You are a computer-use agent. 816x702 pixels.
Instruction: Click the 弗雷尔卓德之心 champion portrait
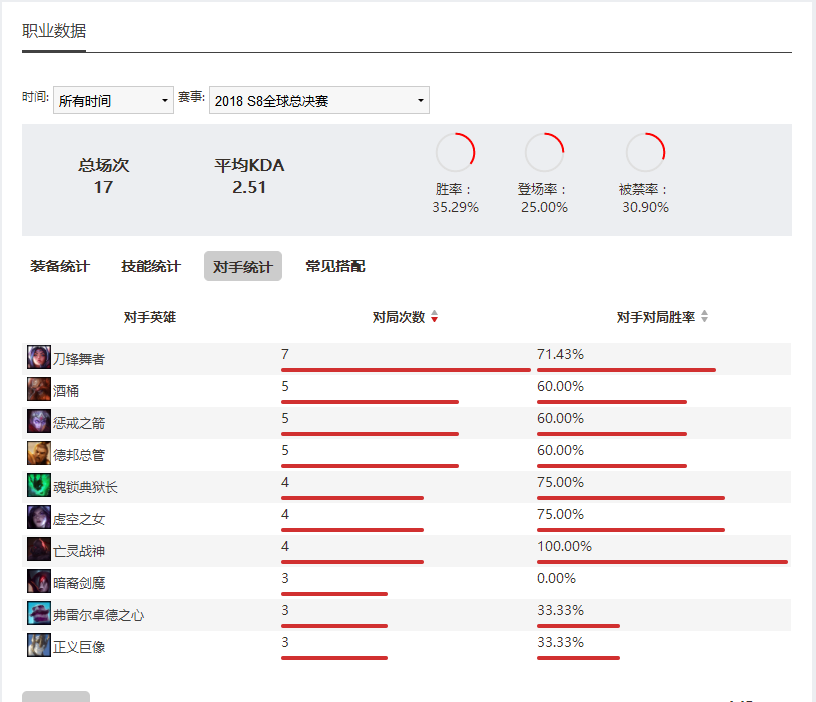37,611
